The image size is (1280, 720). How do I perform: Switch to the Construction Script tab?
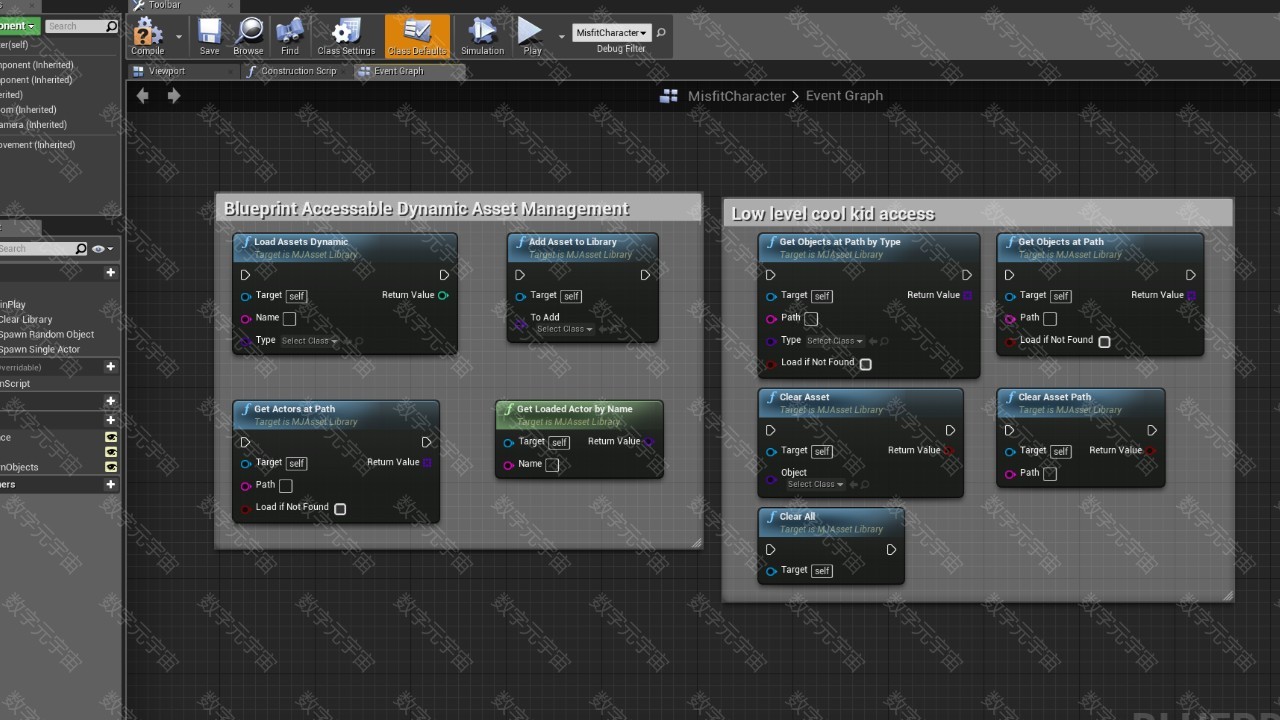pos(297,71)
